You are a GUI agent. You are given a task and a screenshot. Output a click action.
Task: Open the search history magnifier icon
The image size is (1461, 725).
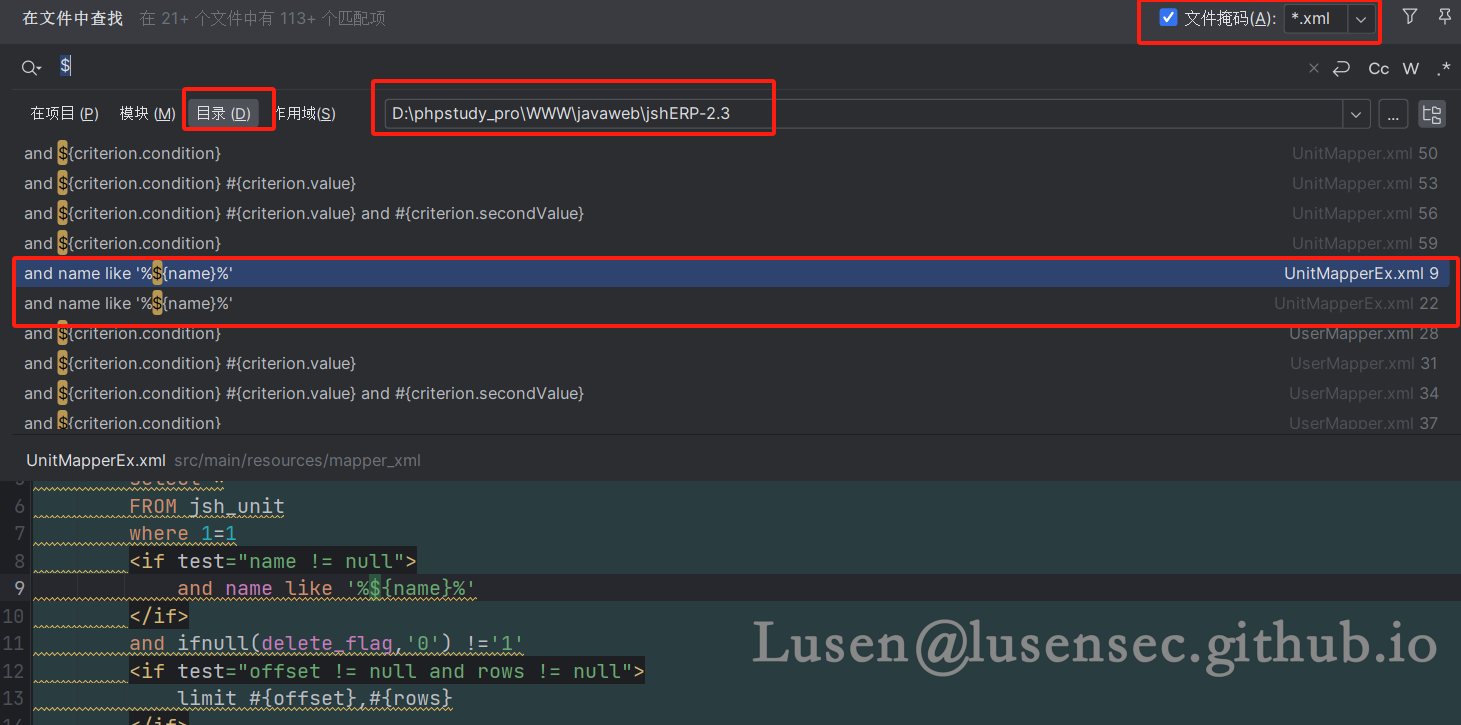click(x=31, y=68)
